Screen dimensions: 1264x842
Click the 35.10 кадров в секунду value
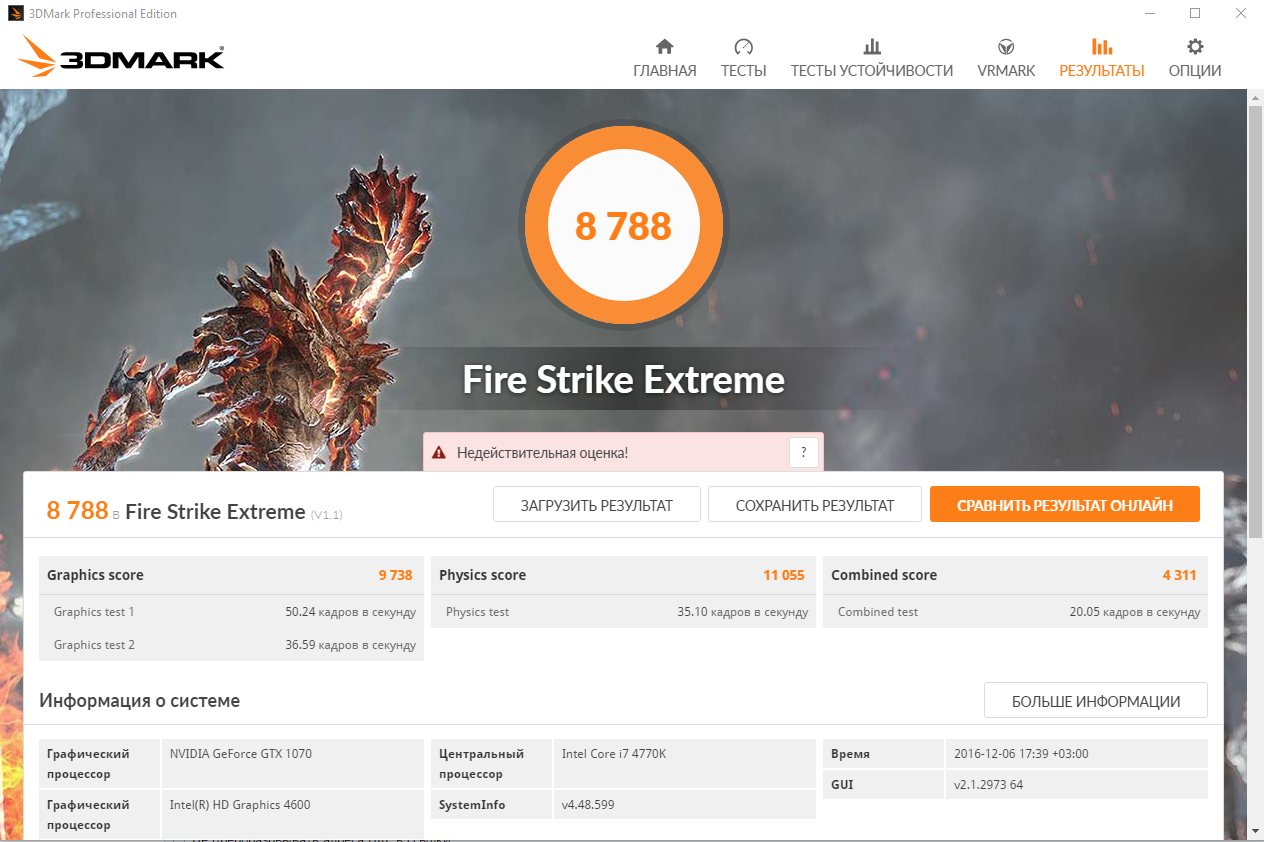pos(742,612)
